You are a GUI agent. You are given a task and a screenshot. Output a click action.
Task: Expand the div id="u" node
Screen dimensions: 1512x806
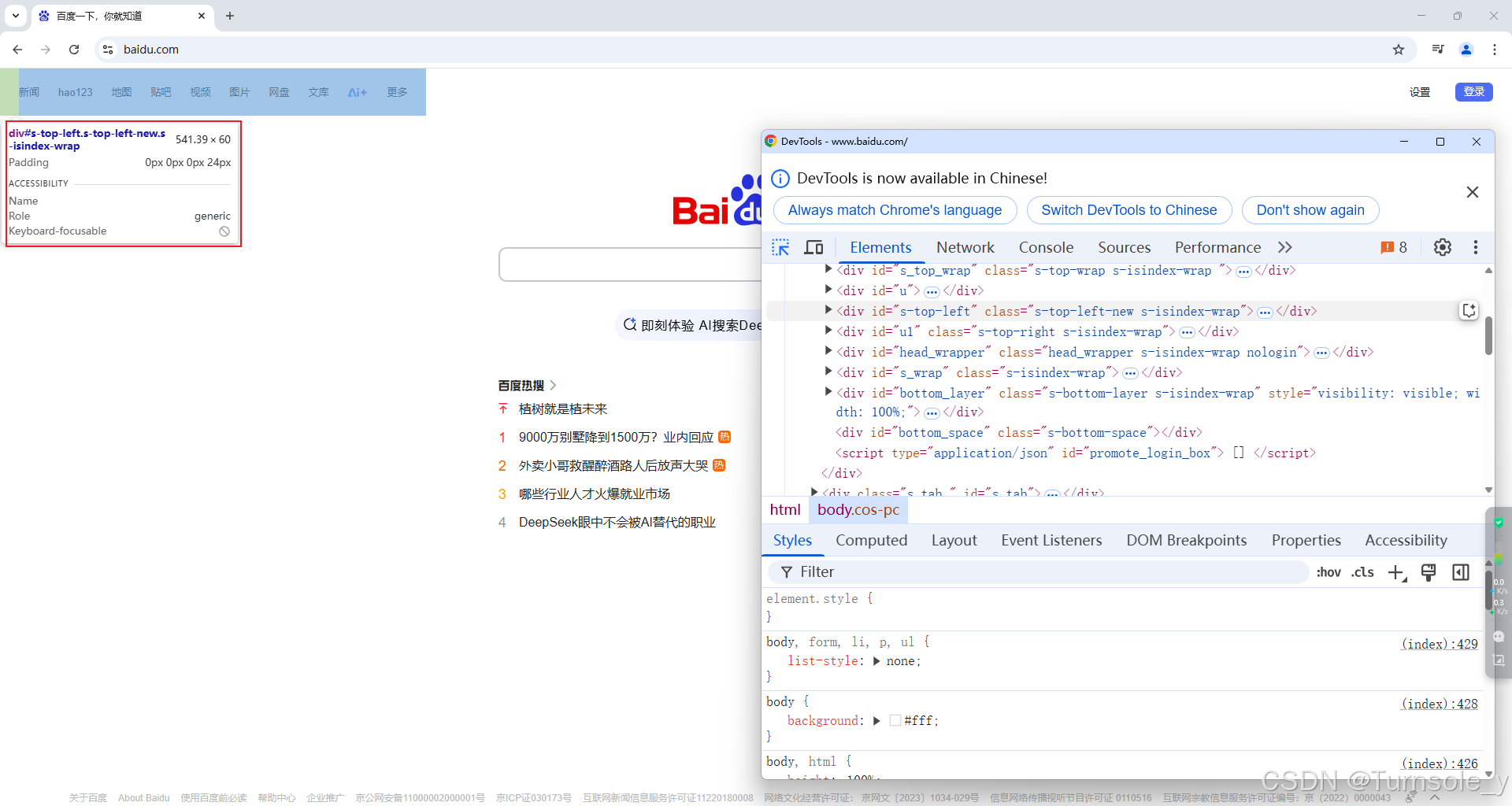click(x=828, y=290)
